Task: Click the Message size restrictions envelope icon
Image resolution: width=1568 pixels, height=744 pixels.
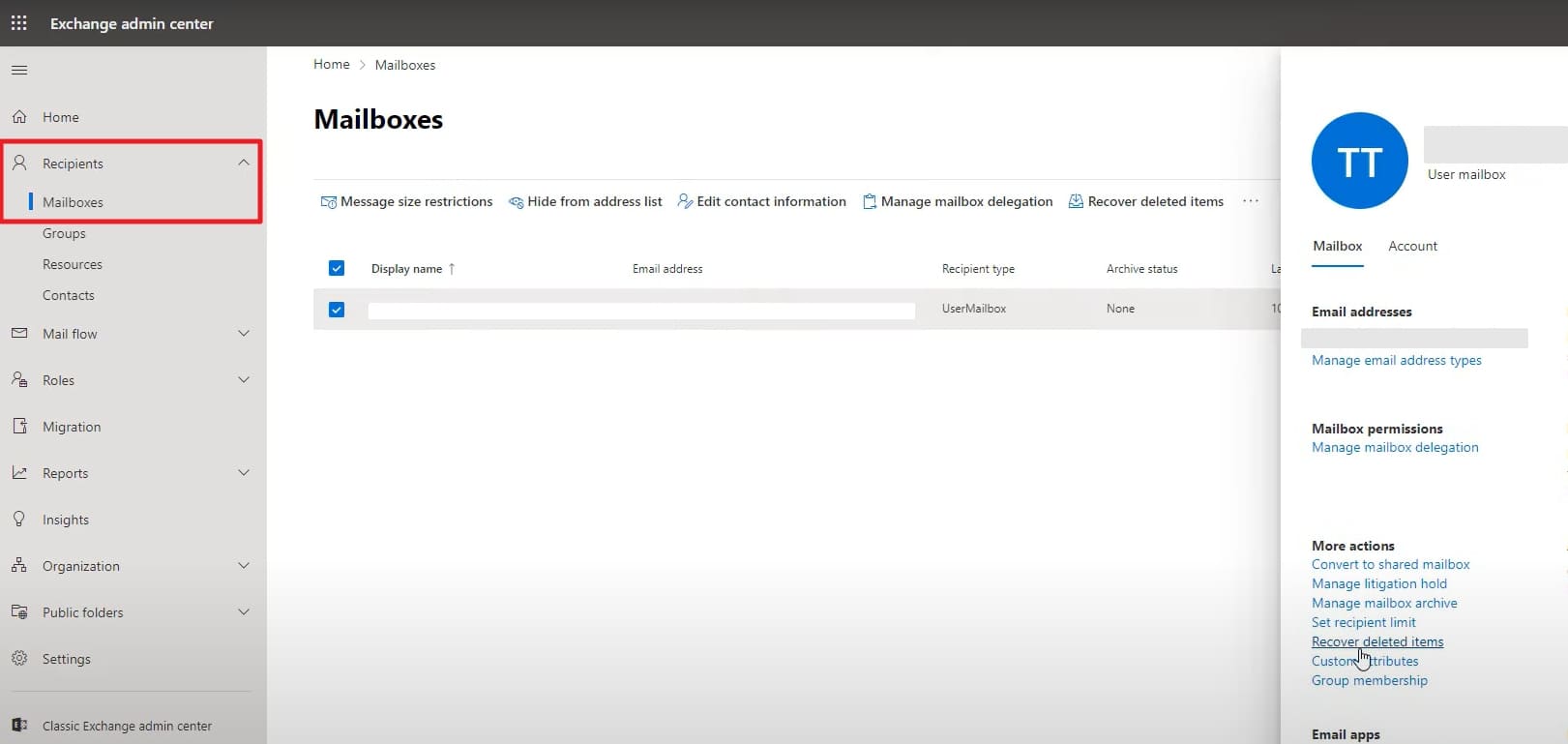Action: pos(329,202)
